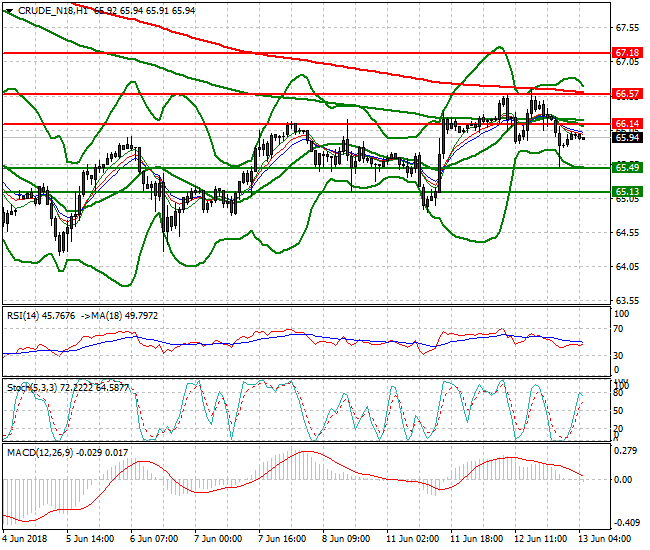Image resolution: width=650 pixels, height=550 pixels.
Task: Click the 4 Jun 2018 date label
Action: [x=24, y=539]
